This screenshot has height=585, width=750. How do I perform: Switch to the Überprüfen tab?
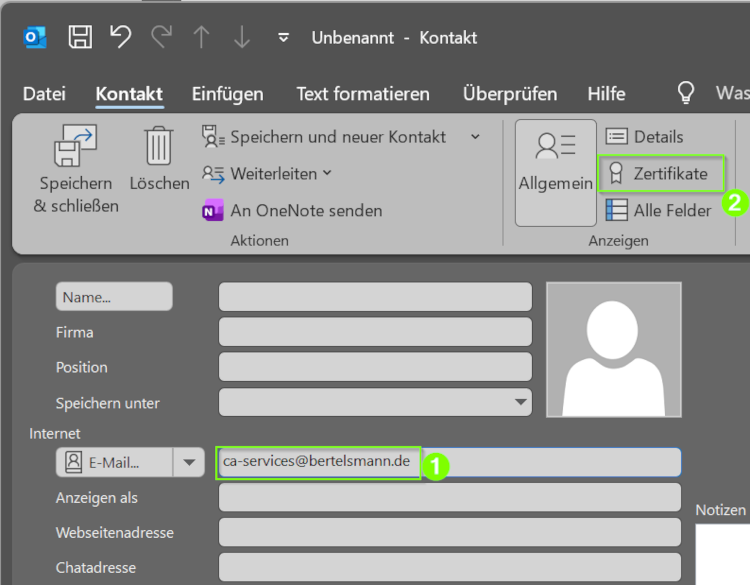click(510, 94)
